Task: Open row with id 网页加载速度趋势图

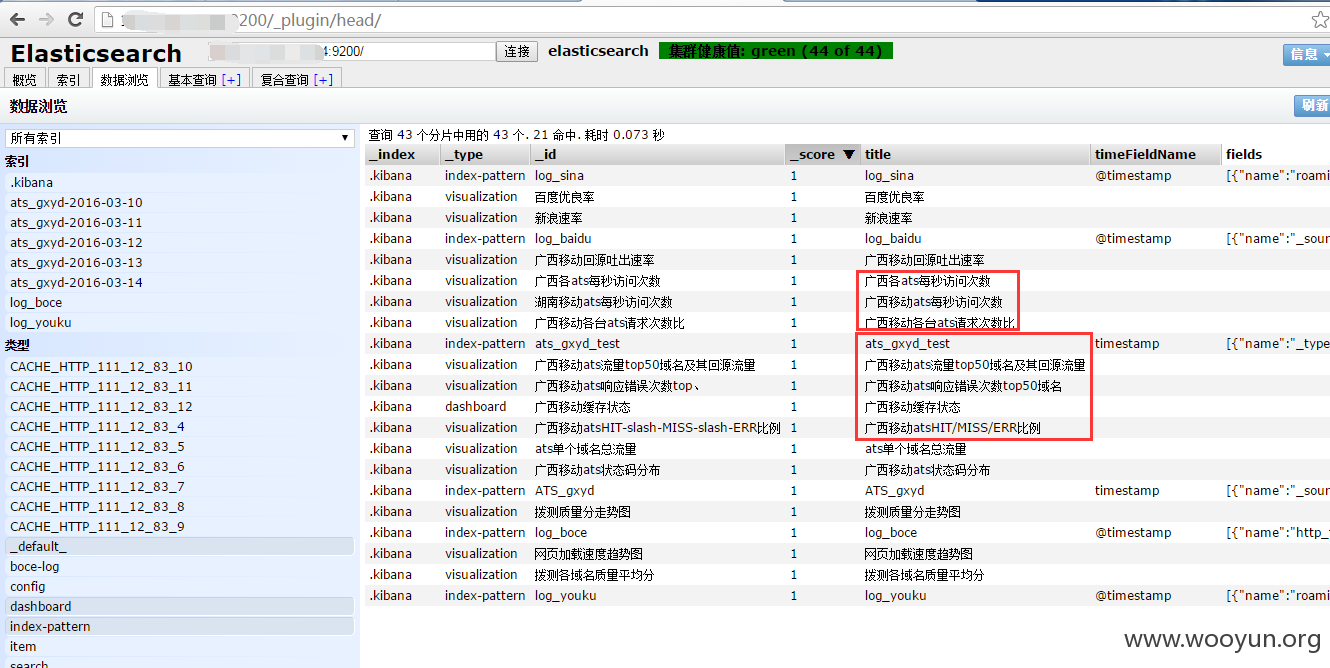Action: pyautogui.click(x=848, y=554)
